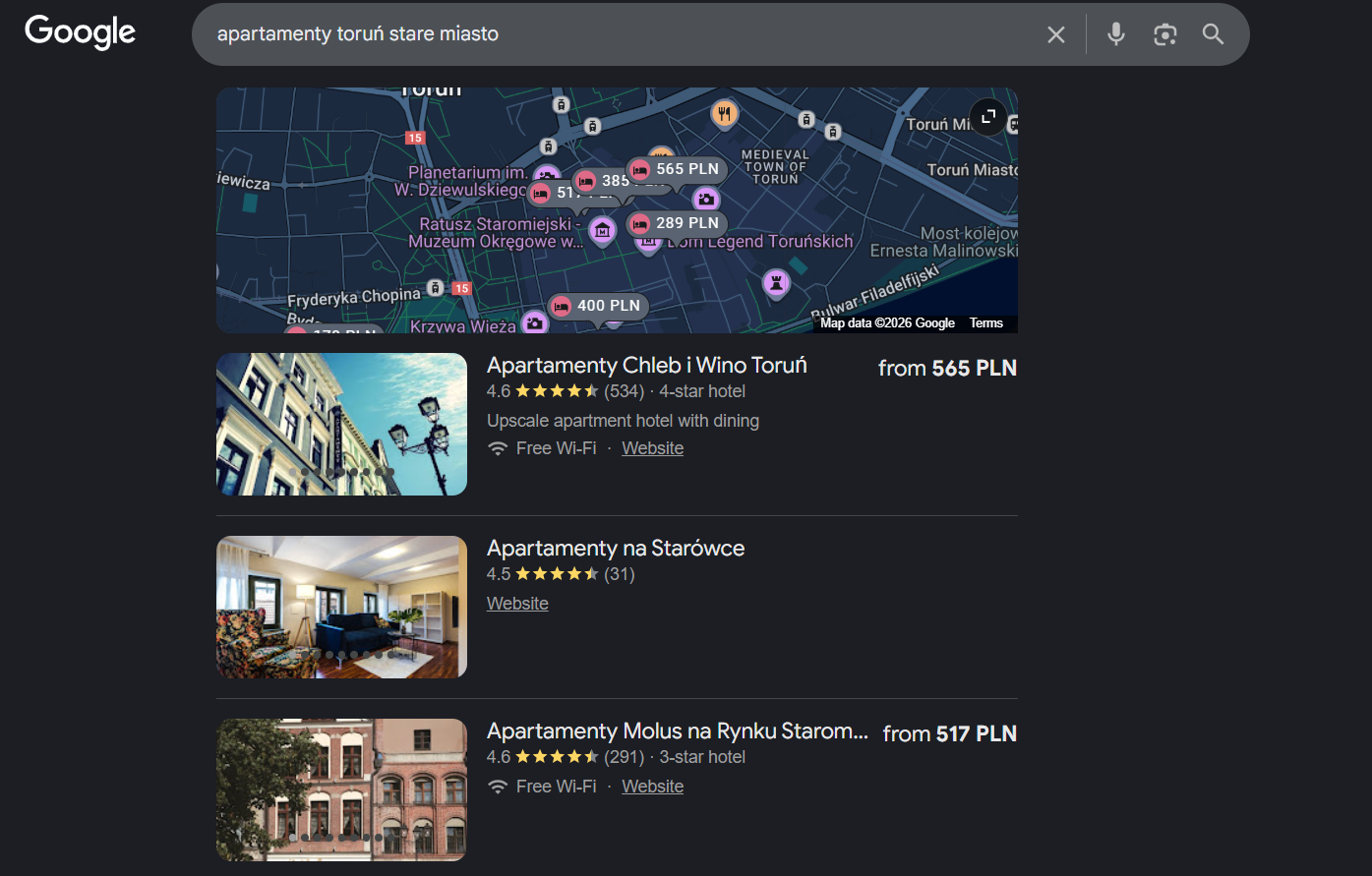Open Google Lens image search

(x=1164, y=34)
